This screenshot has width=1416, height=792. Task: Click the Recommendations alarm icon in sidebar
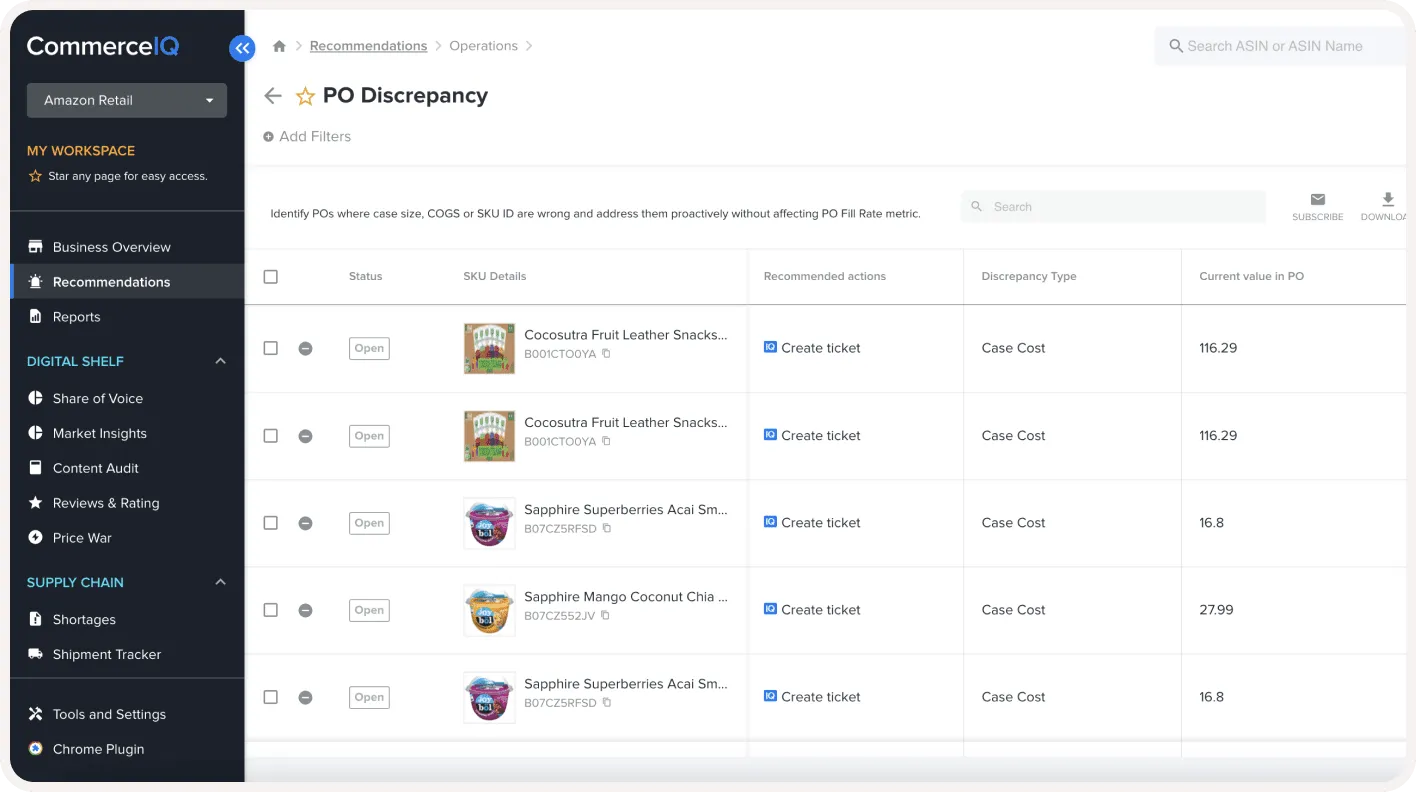(x=36, y=282)
